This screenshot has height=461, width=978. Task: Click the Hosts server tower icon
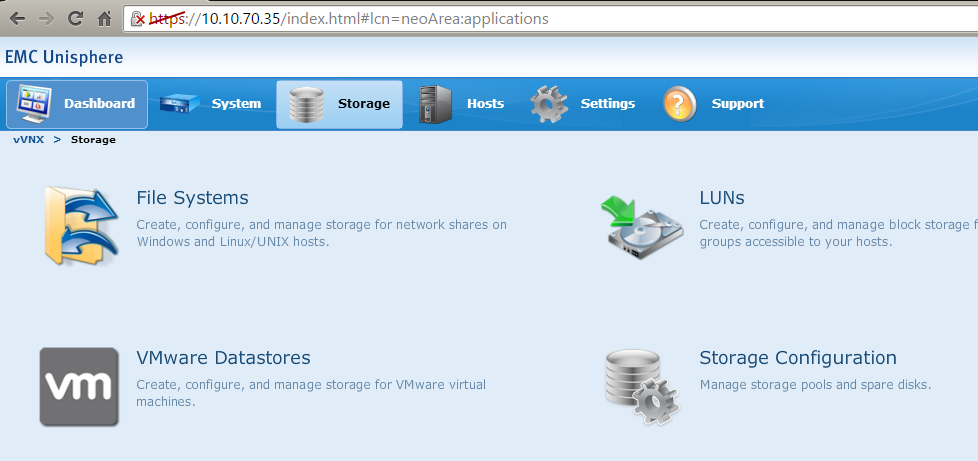435,104
